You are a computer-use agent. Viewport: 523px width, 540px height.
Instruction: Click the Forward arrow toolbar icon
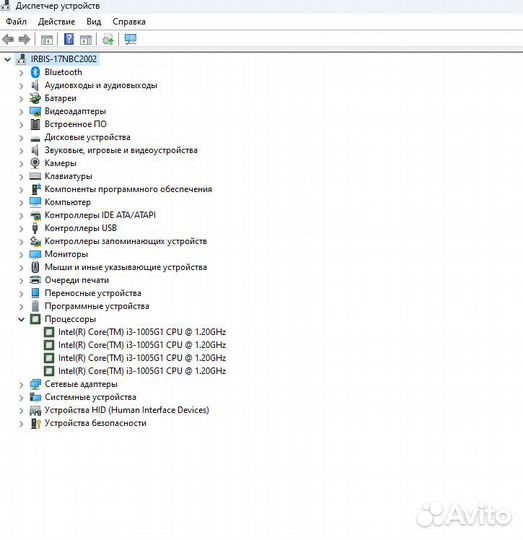point(24,39)
